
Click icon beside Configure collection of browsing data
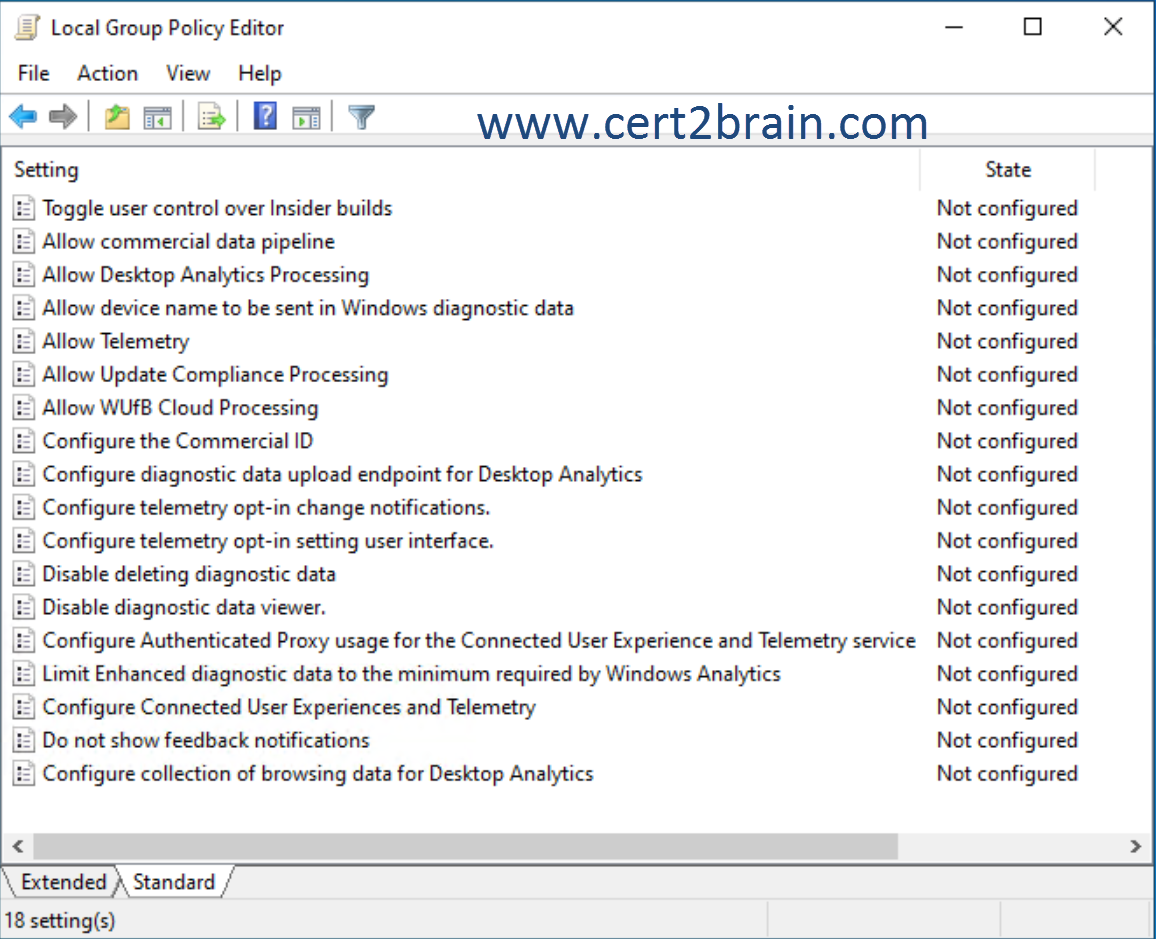24,773
